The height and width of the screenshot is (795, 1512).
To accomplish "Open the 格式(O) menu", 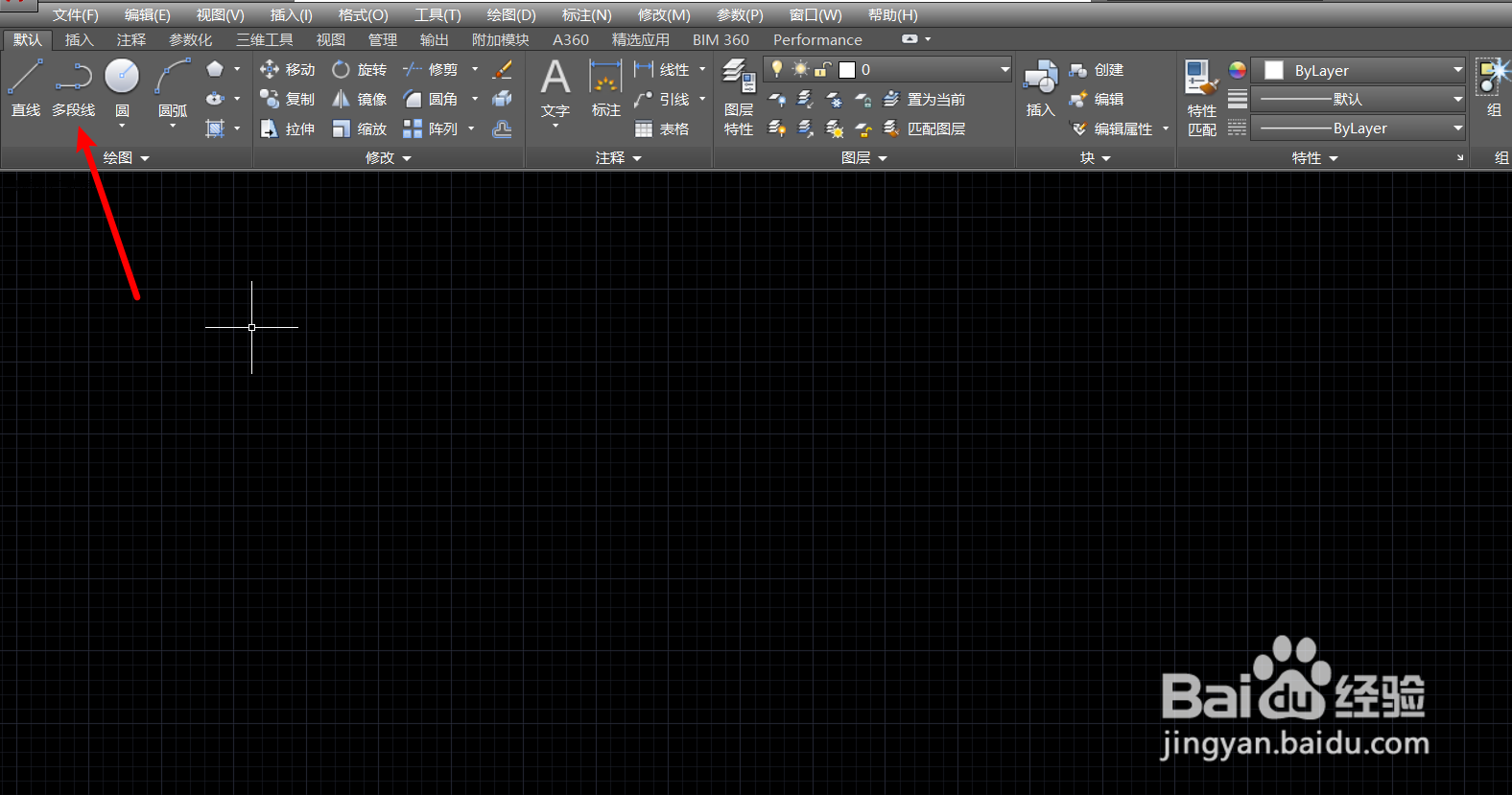I will 364,15.
